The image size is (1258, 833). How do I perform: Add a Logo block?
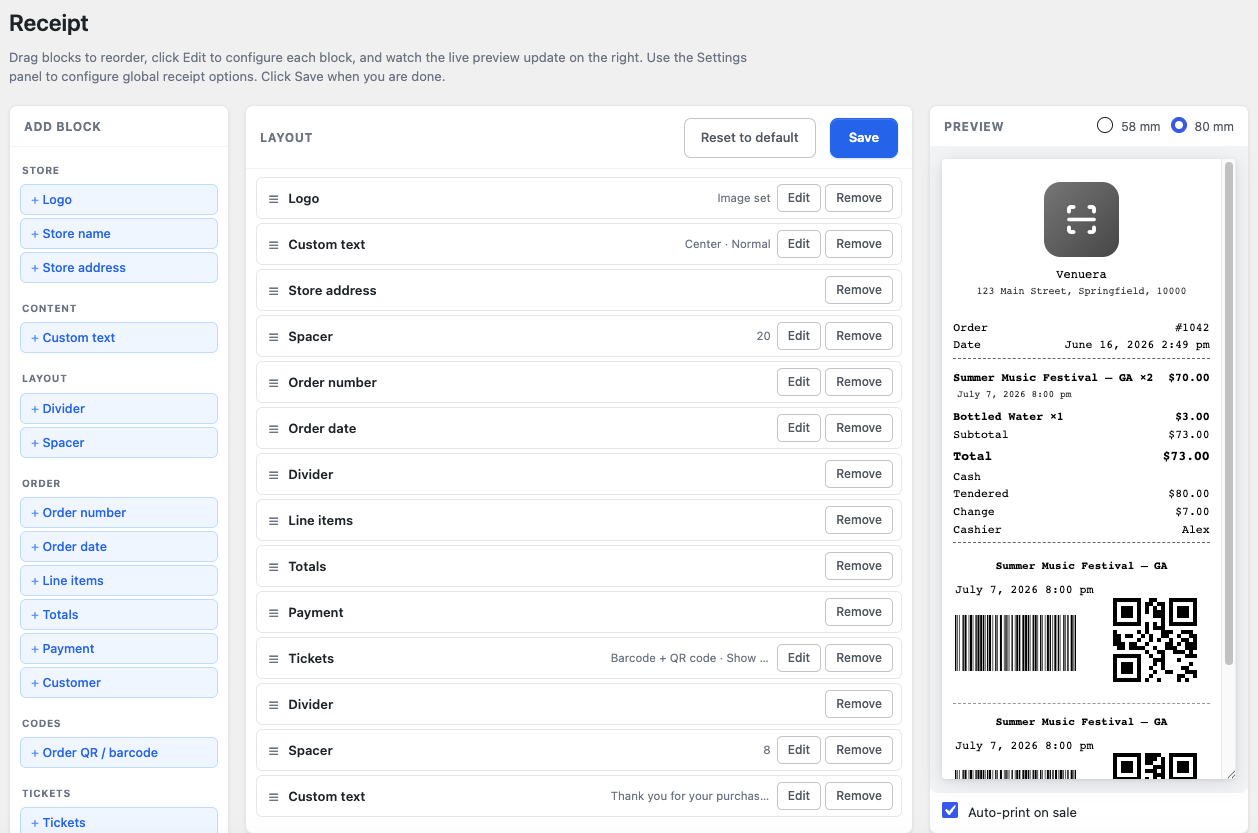[119, 200]
